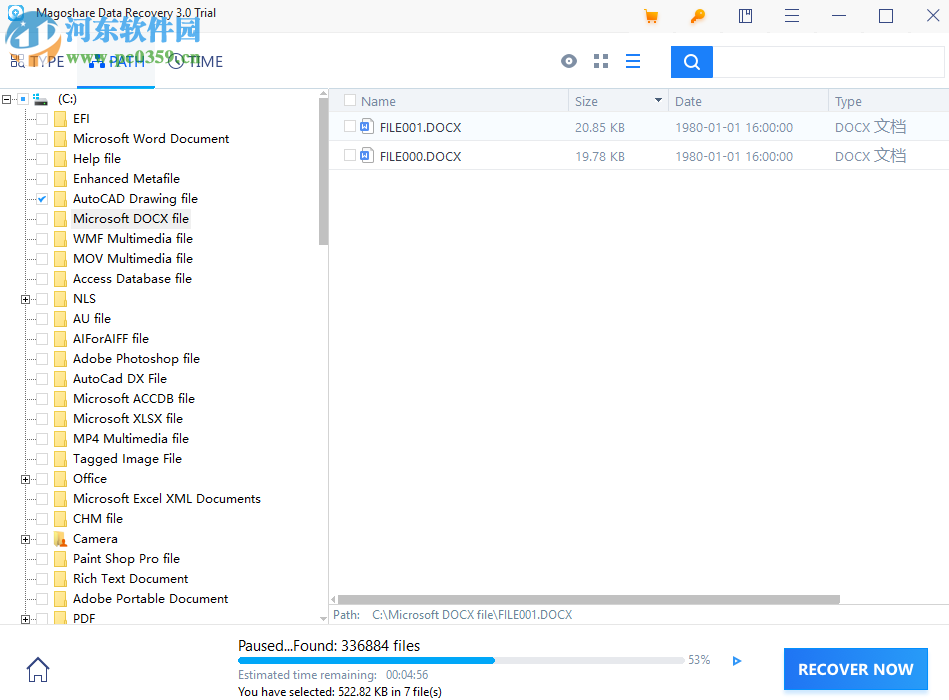The height and width of the screenshot is (700, 949).
Task: Click the RECOVER NOW button
Action: [855, 669]
